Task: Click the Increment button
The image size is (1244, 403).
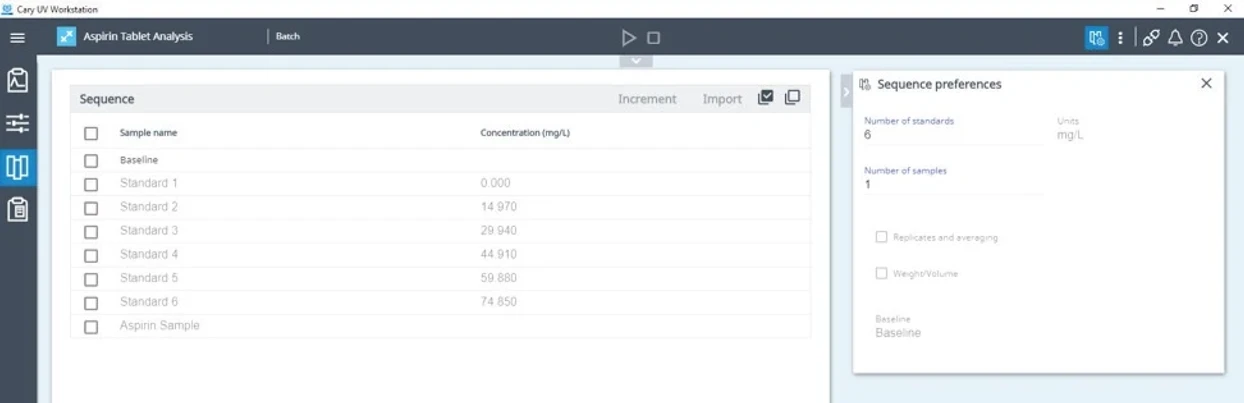Action: click(647, 99)
